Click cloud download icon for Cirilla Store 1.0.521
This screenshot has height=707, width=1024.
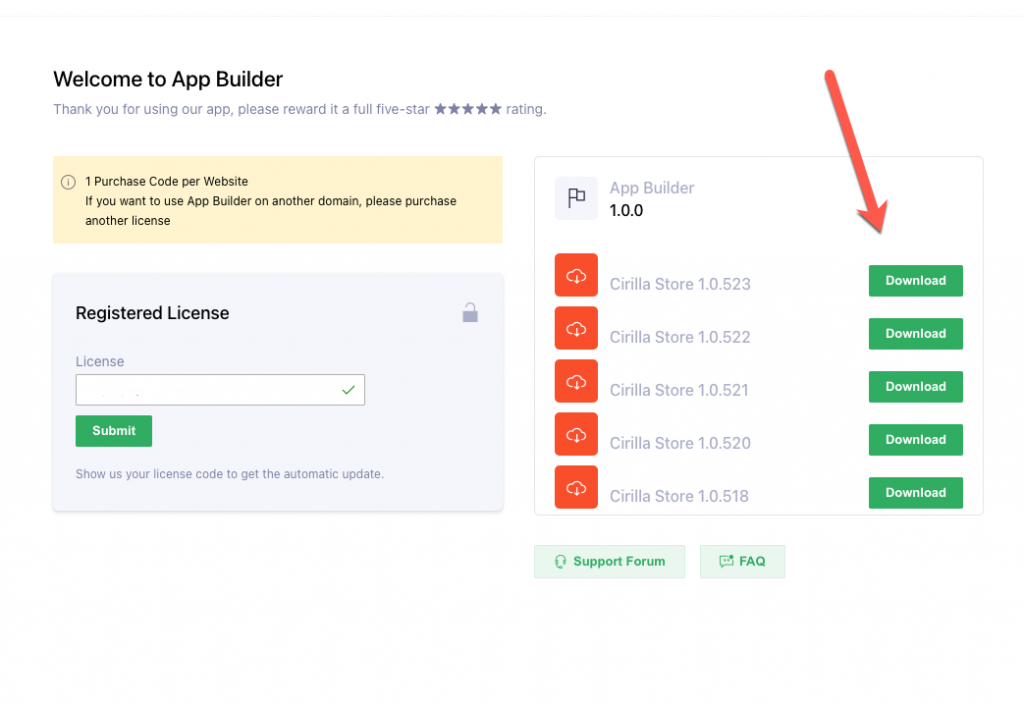tap(576, 381)
